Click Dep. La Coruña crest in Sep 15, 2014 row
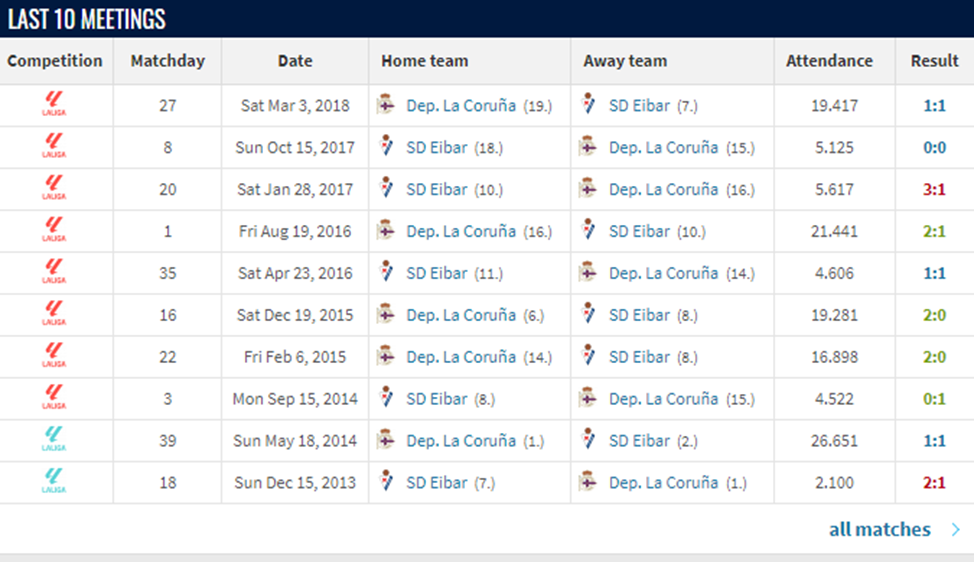Screen dimensions: 974x562 (589, 399)
